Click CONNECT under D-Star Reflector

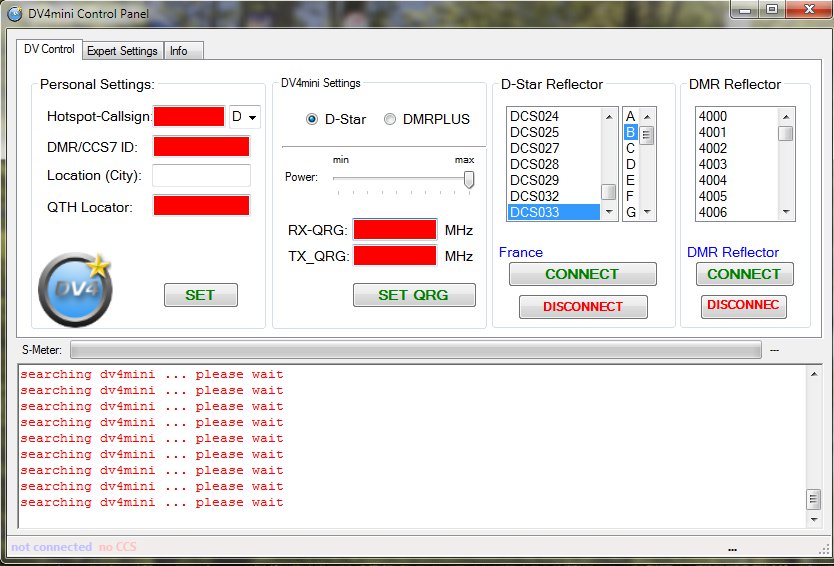(582, 274)
